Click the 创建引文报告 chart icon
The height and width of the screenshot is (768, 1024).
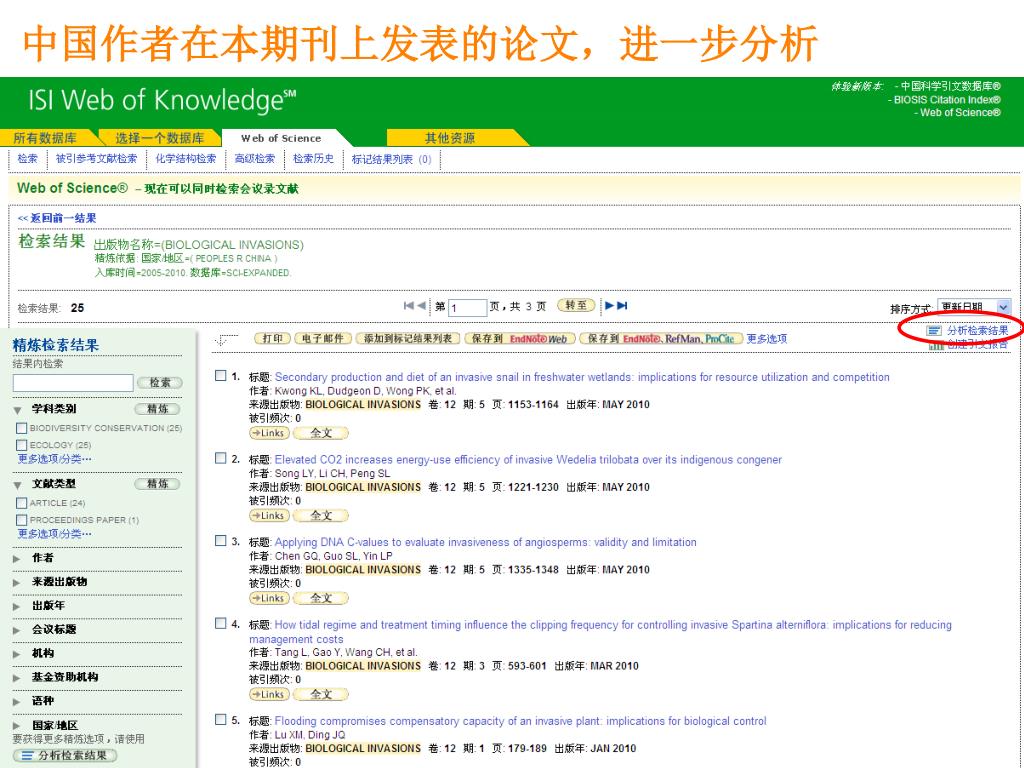tap(936, 345)
